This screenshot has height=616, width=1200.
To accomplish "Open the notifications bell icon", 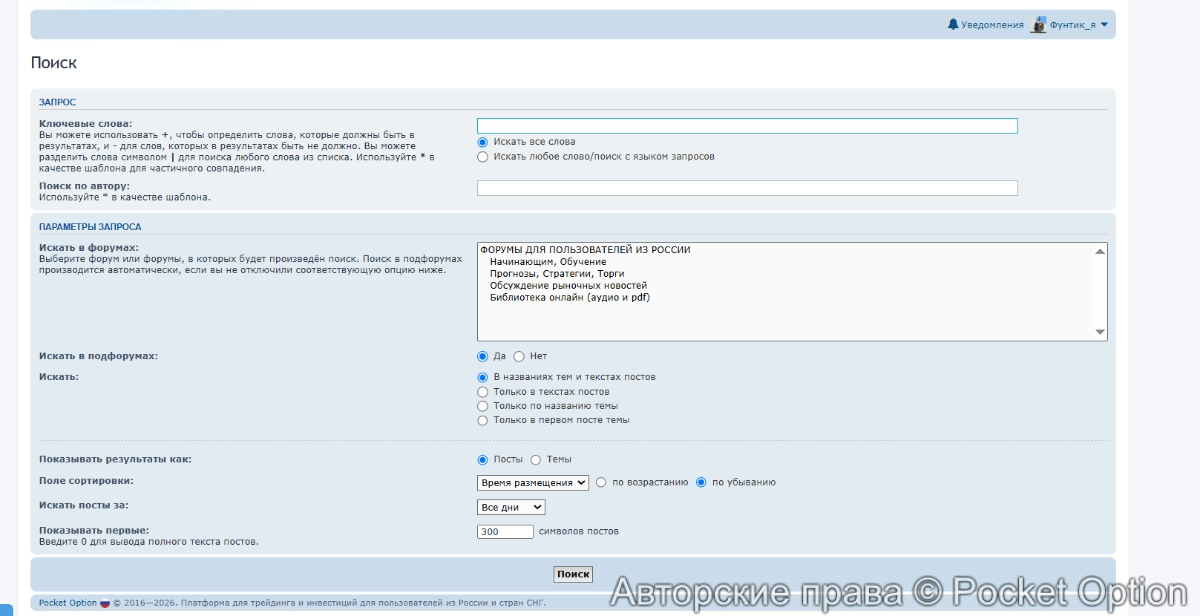I will (953, 24).
